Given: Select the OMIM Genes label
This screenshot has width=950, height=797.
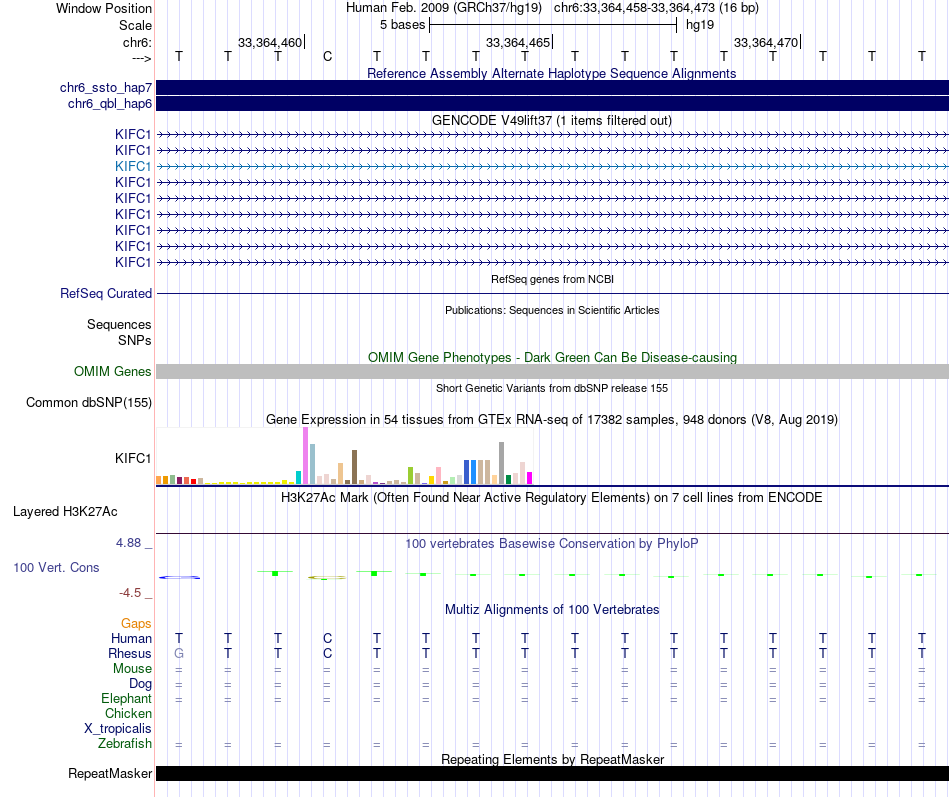Looking at the screenshot, I should 112,372.
